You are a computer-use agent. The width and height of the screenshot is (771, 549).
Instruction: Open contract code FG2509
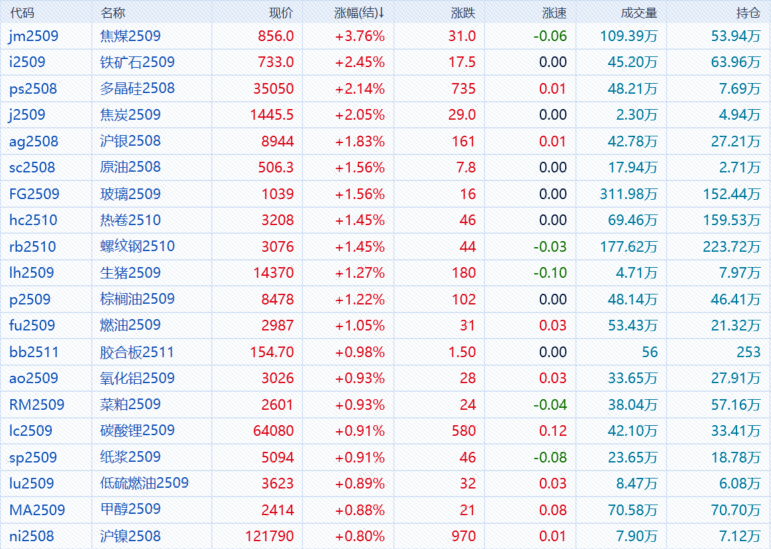click(34, 194)
